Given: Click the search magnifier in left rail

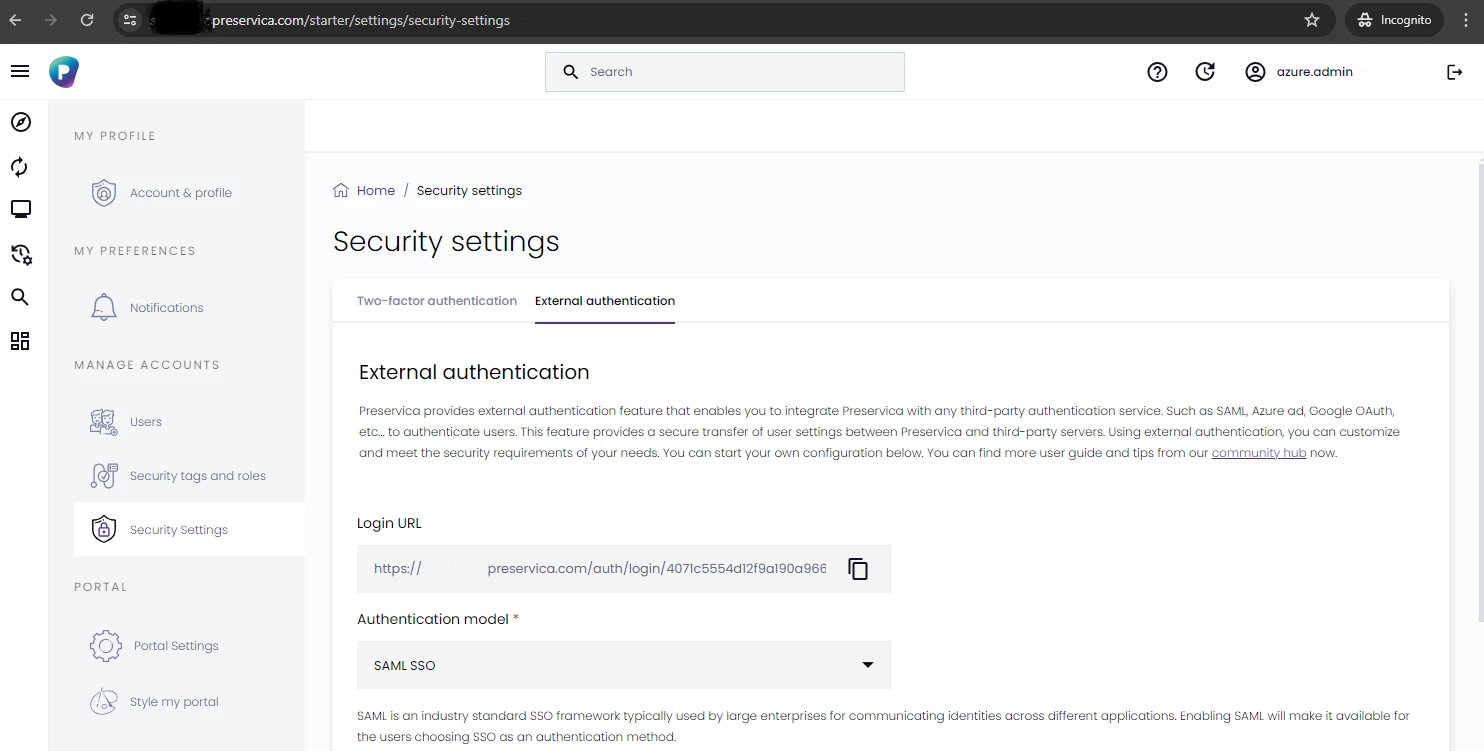Looking at the screenshot, I should 20,297.
